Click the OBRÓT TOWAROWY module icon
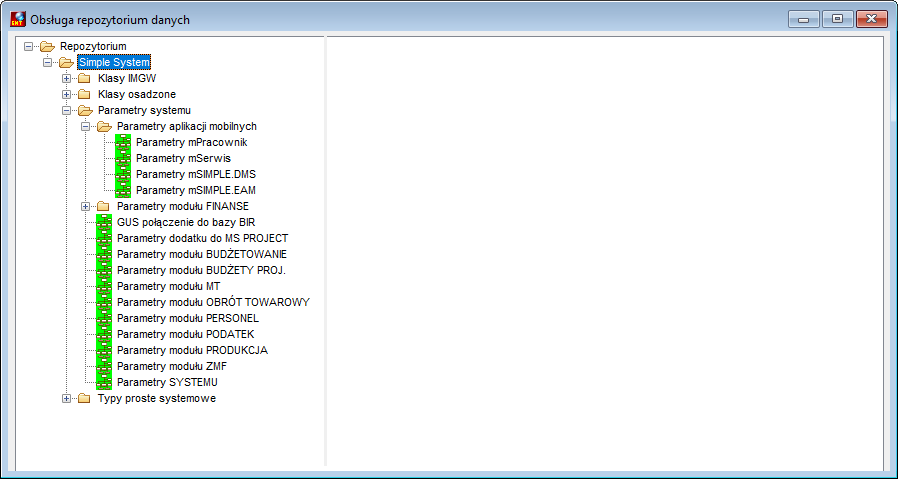The image size is (898, 479). 104,303
